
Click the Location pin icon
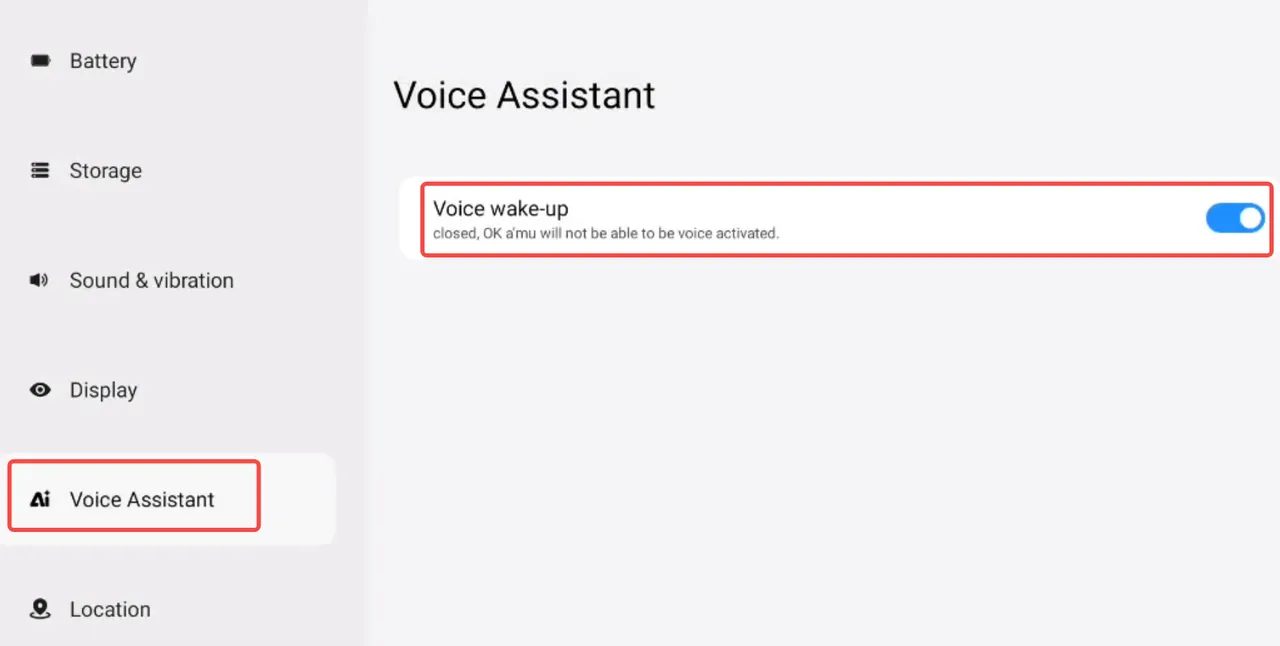coord(40,609)
